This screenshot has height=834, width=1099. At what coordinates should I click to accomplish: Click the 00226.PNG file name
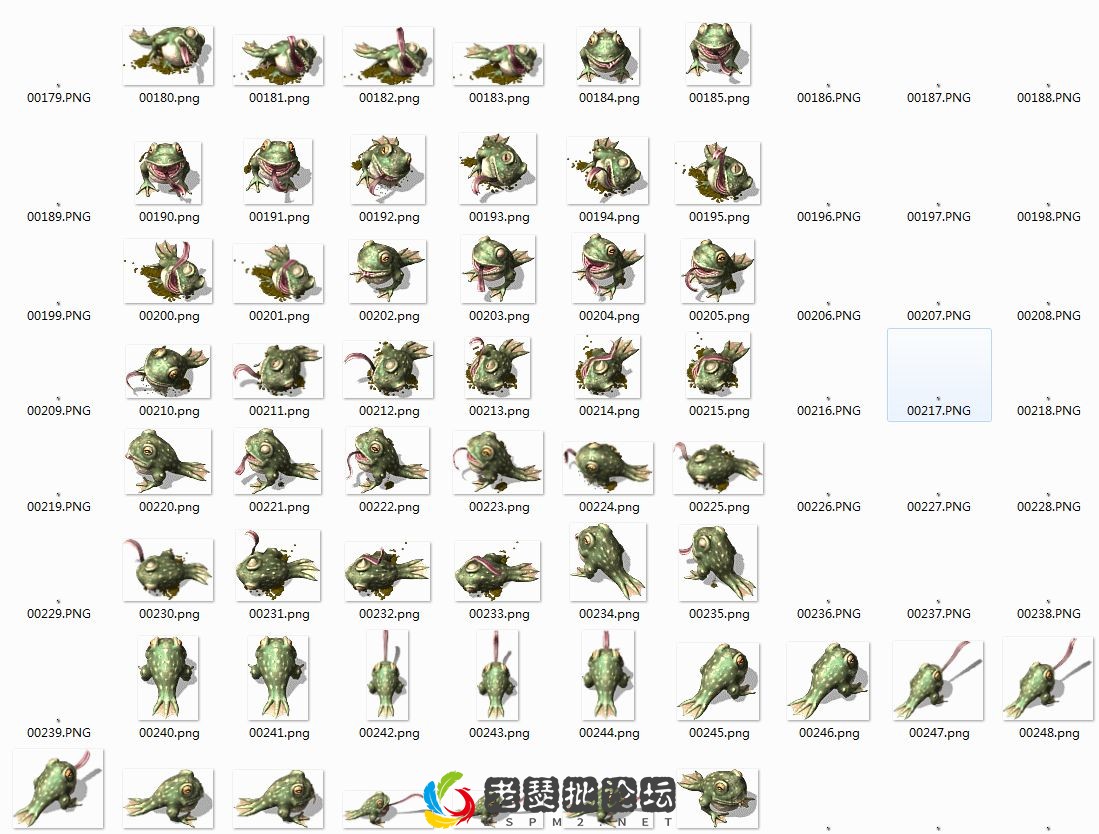tap(828, 506)
